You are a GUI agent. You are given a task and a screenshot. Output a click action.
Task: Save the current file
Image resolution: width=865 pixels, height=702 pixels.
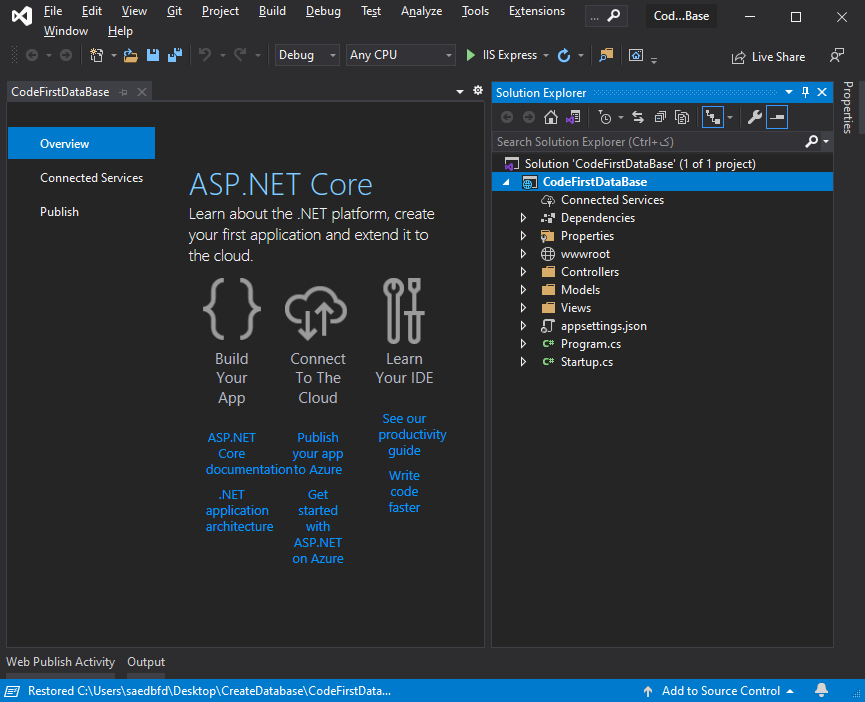tap(153, 55)
